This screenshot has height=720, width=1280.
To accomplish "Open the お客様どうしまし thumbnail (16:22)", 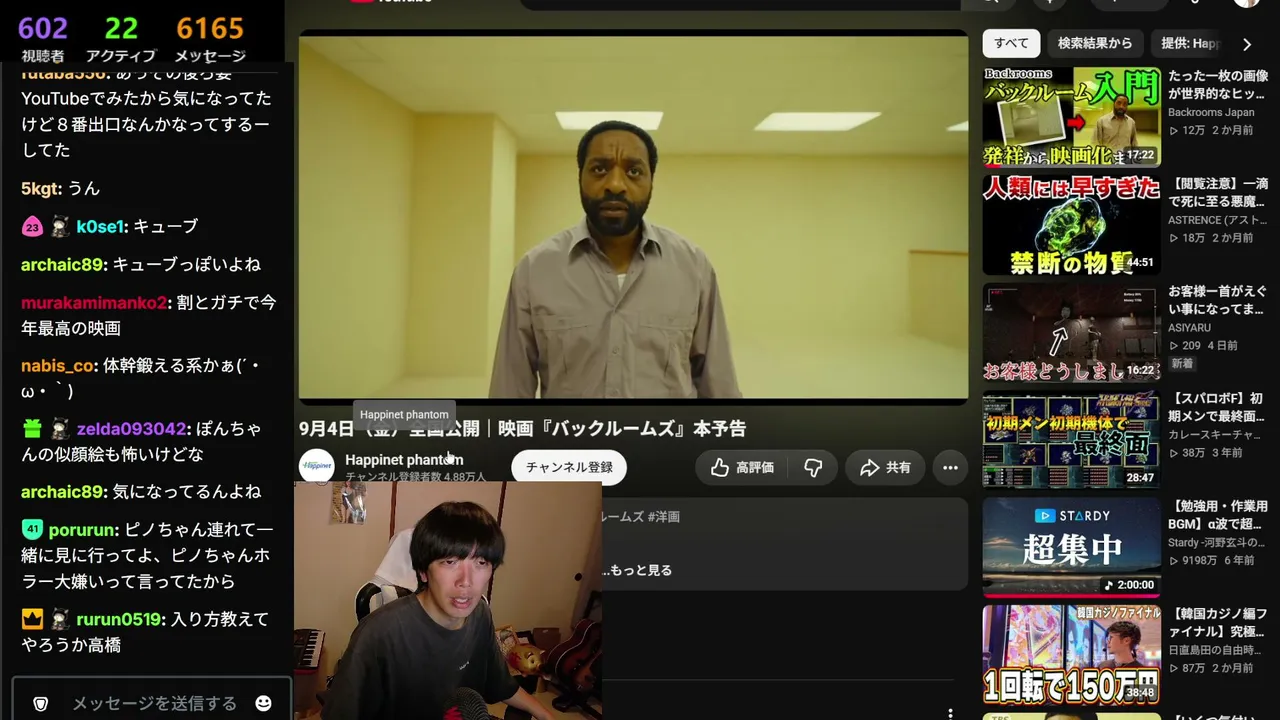I will pyautogui.click(x=1071, y=332).
